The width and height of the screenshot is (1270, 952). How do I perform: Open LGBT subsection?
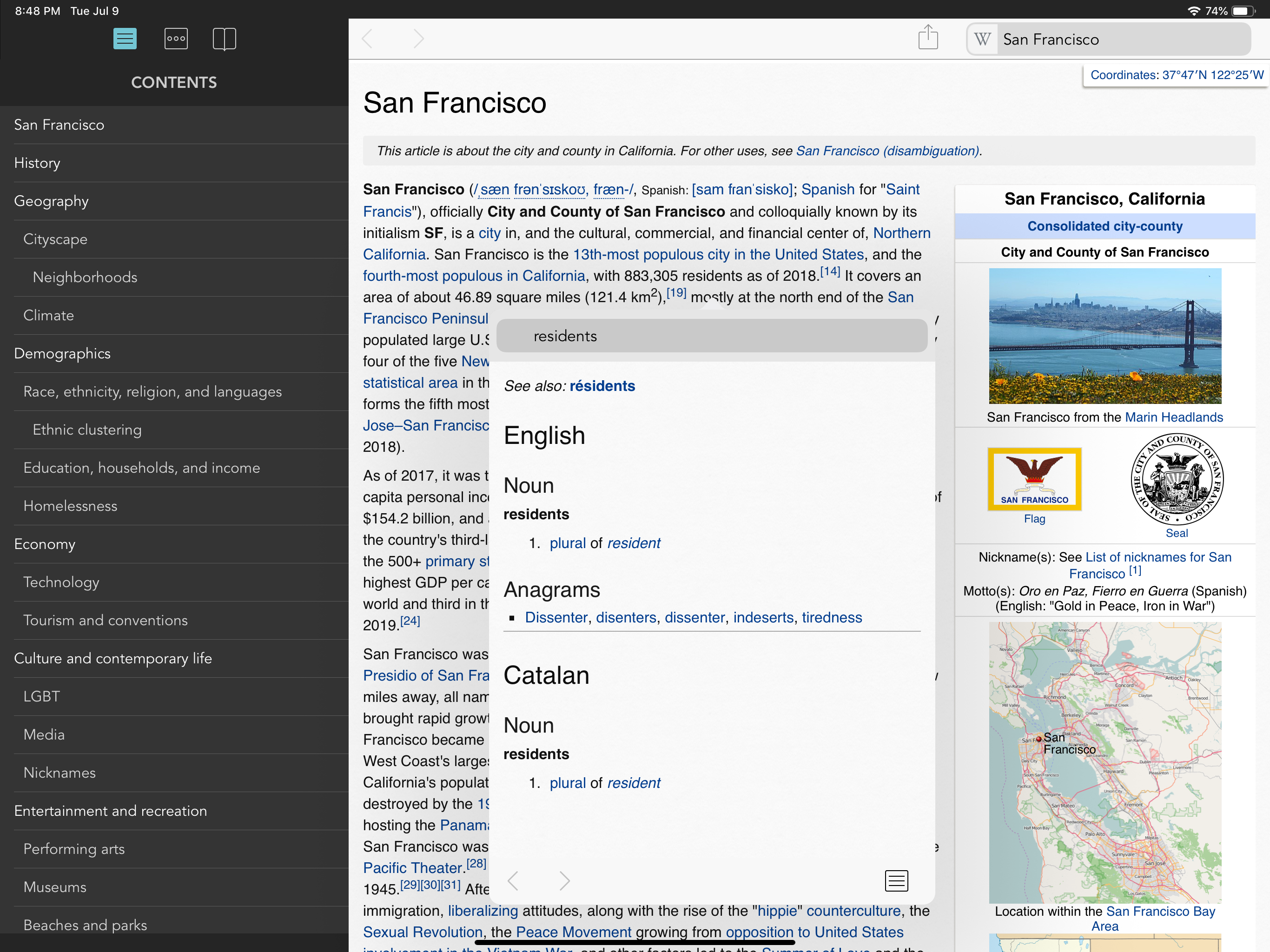174,696
